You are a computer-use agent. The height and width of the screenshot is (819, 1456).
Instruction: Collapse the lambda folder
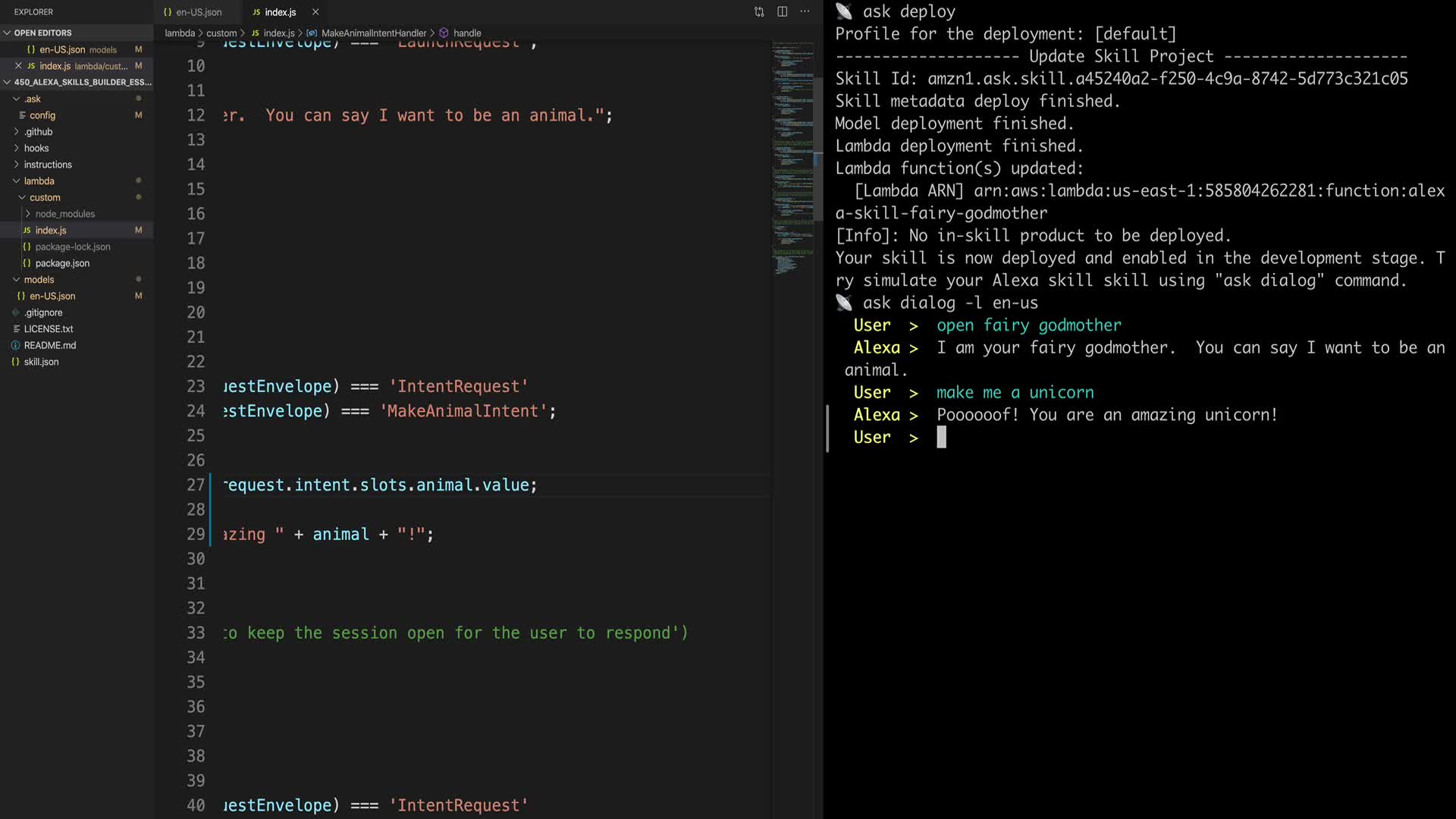(39, 181)
